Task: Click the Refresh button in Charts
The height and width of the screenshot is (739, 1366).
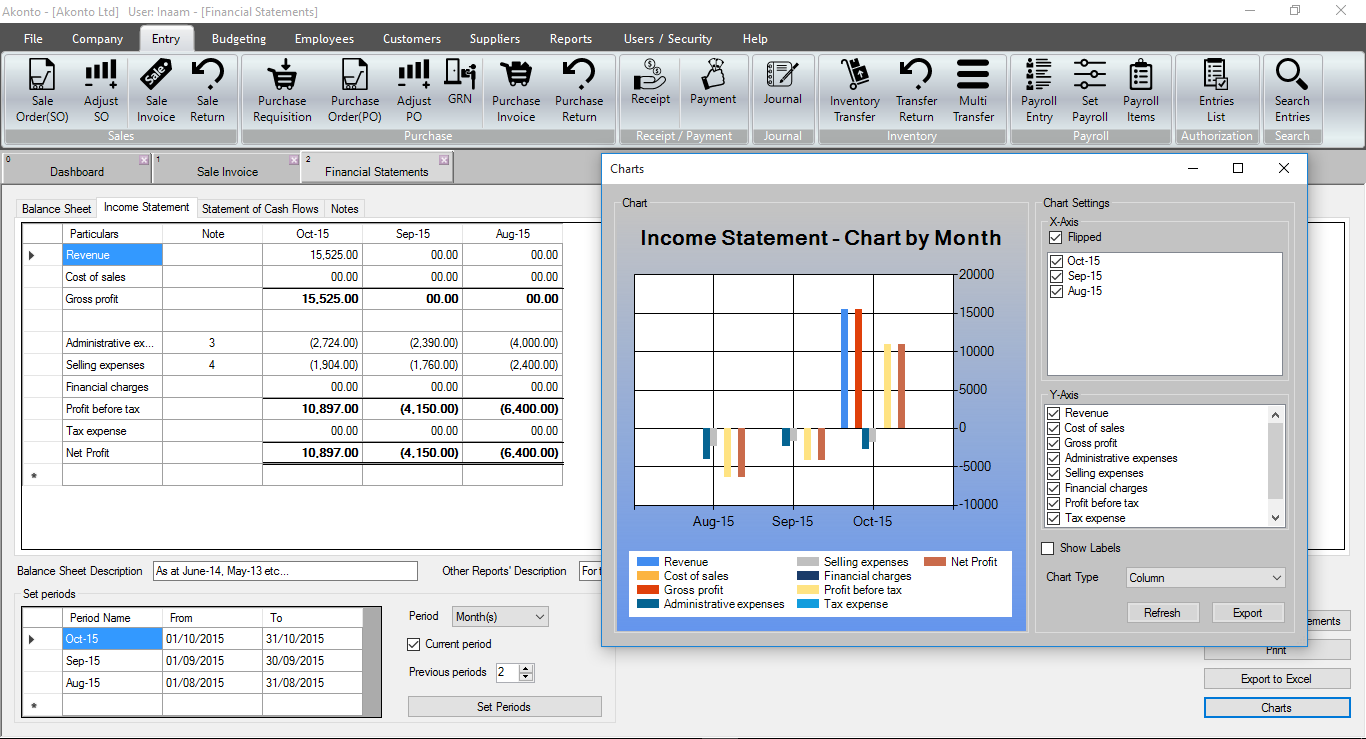Action: point(1162,613)
